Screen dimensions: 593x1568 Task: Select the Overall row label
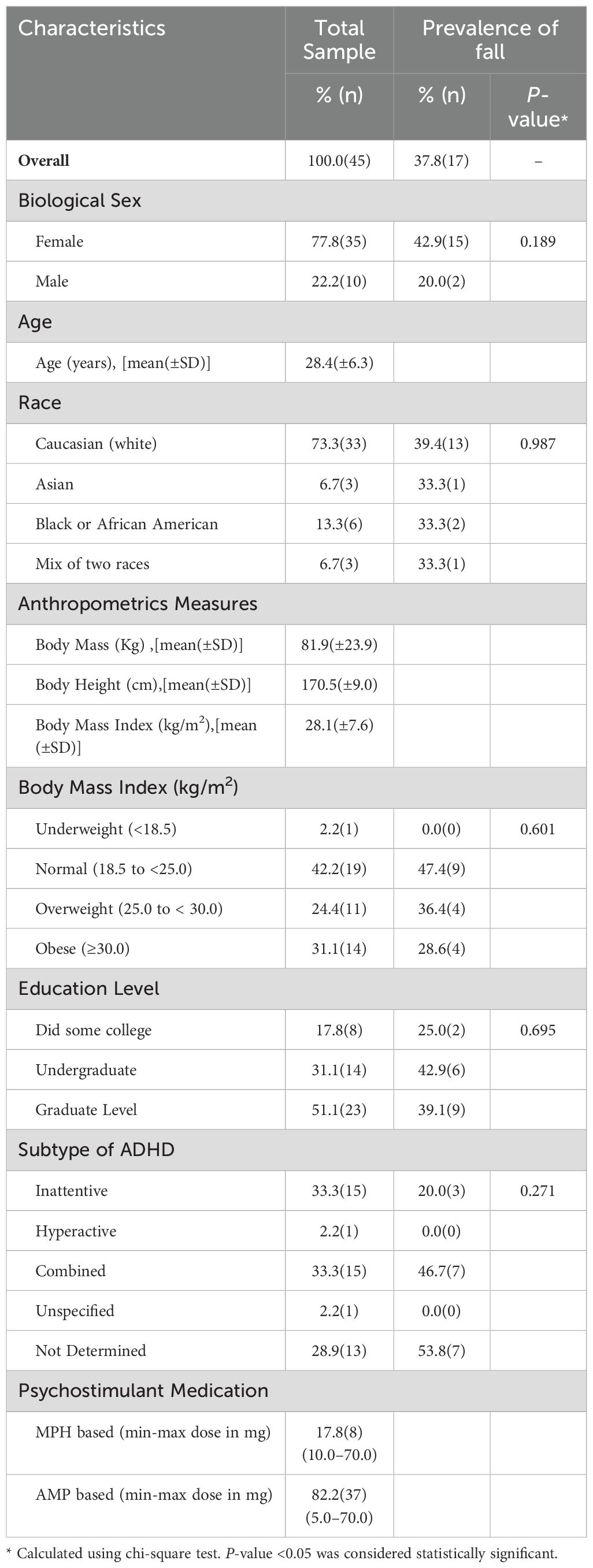tap(44, 161)
